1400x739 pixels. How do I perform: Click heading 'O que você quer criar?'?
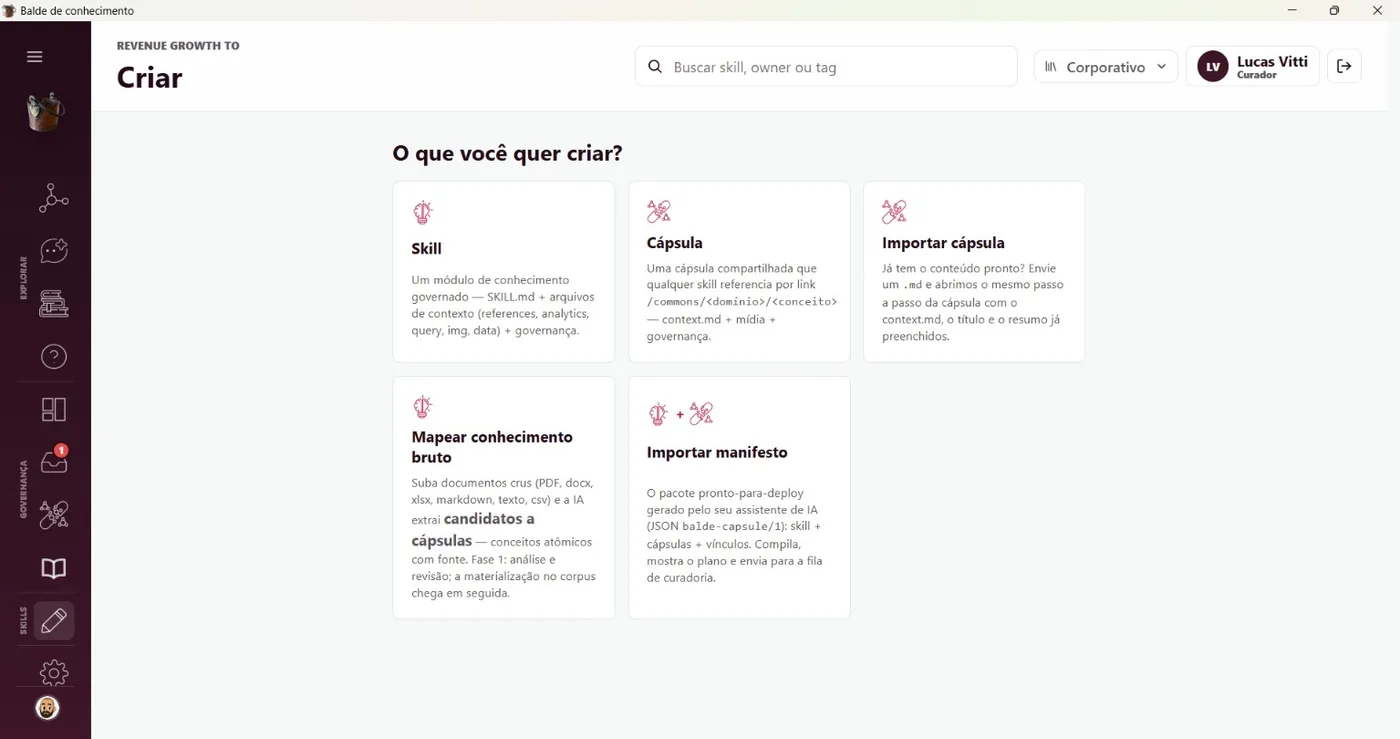[507, 153]
